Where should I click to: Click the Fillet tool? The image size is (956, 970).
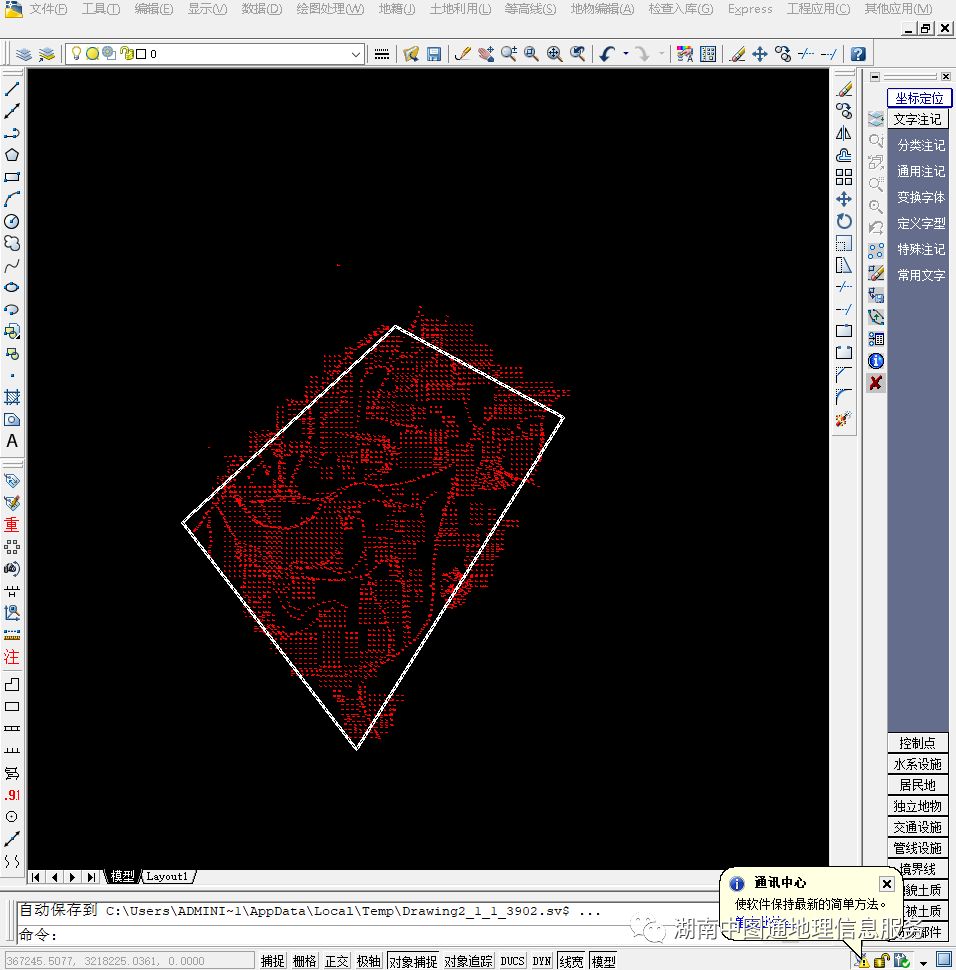point(844,397)
